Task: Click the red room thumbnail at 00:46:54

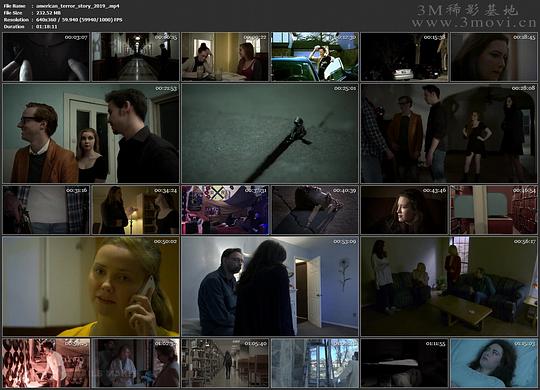Action: pyautogui.click(x=494, y=210)
